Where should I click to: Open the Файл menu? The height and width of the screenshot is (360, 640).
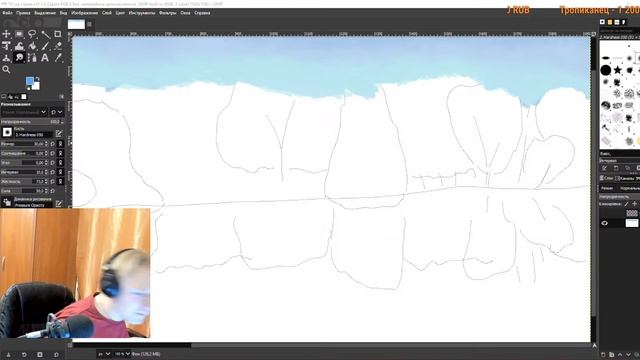click(7, 13)
